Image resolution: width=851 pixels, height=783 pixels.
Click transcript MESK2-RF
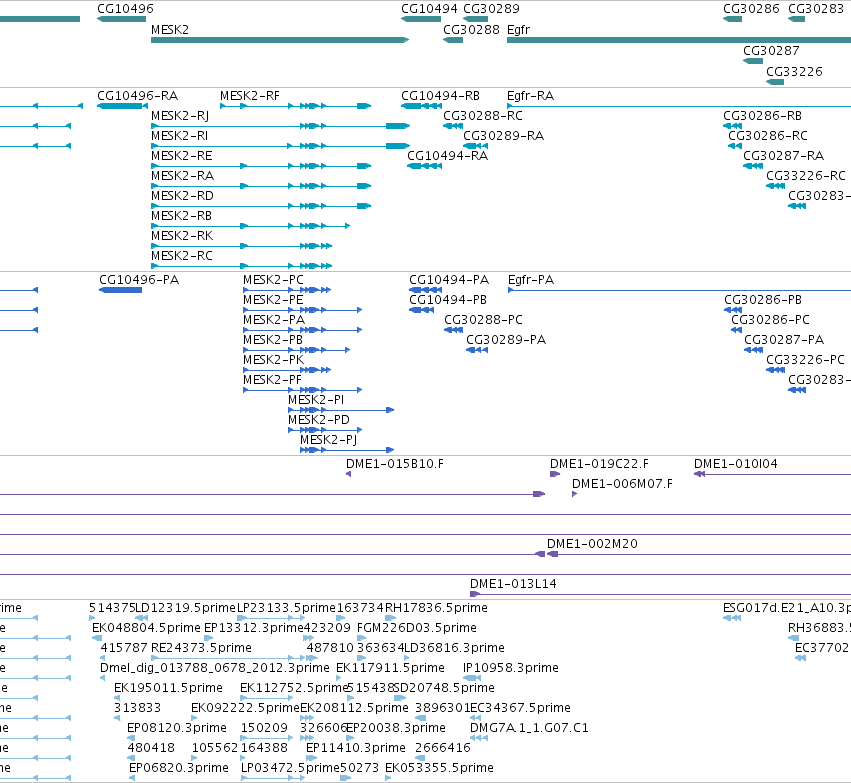coord(250,96)
